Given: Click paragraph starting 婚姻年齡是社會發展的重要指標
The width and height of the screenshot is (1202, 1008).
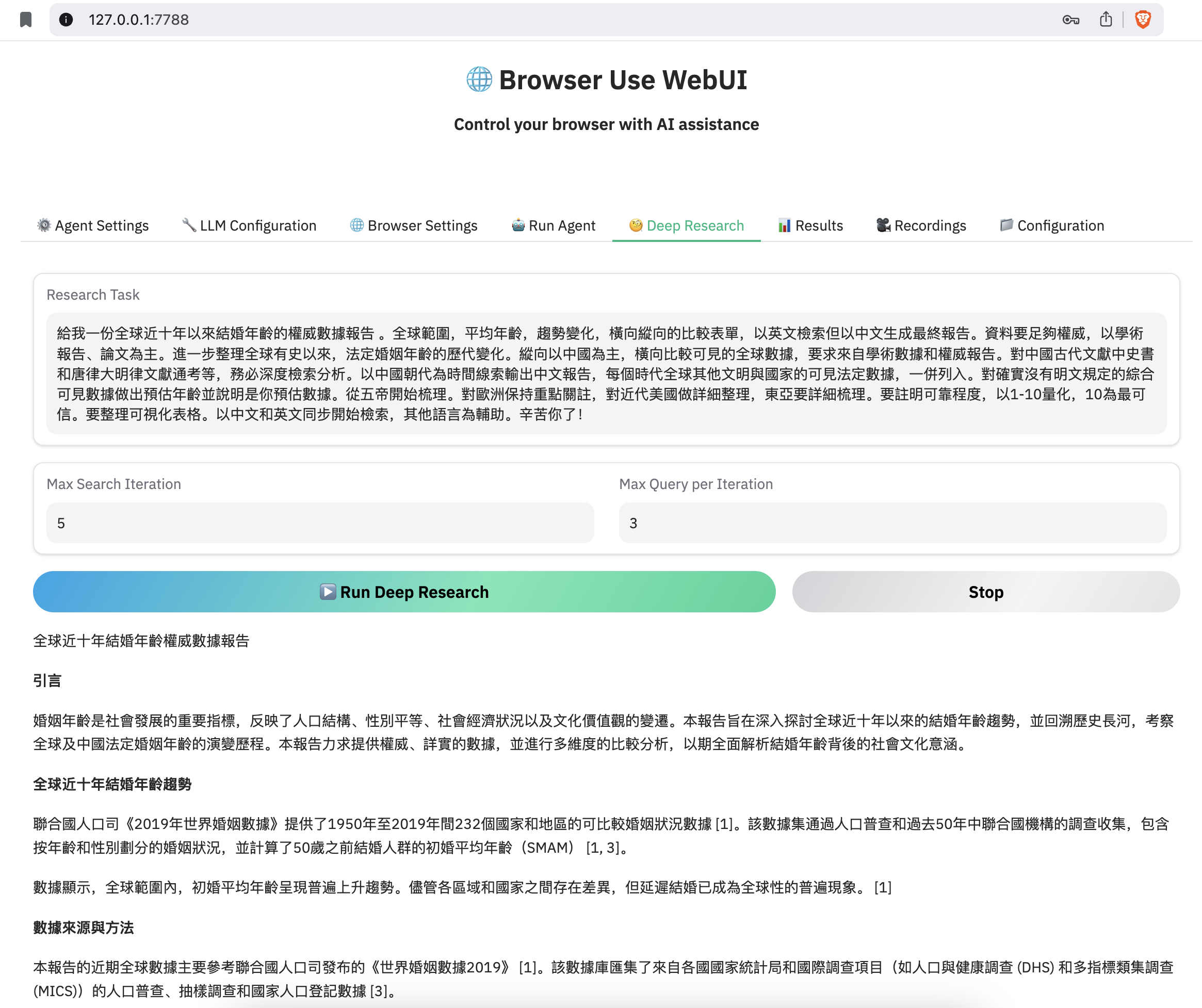Looking at the screenshot, I should [603, 732].
